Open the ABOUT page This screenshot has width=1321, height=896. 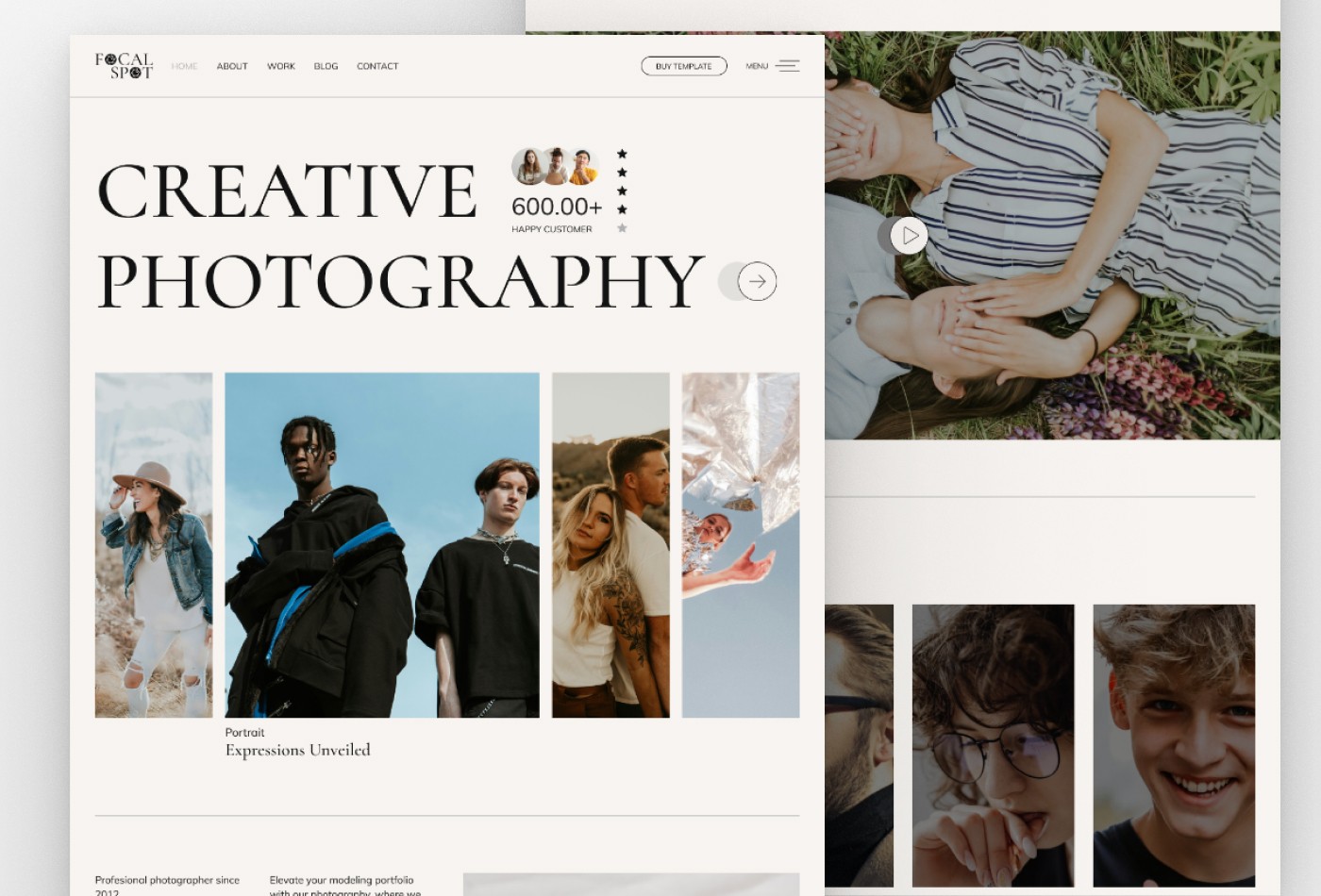pos(232,66)
